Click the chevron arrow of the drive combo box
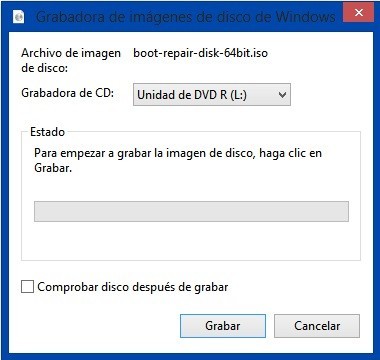Viewport: 380px width, 360px height. coord(282,95)
